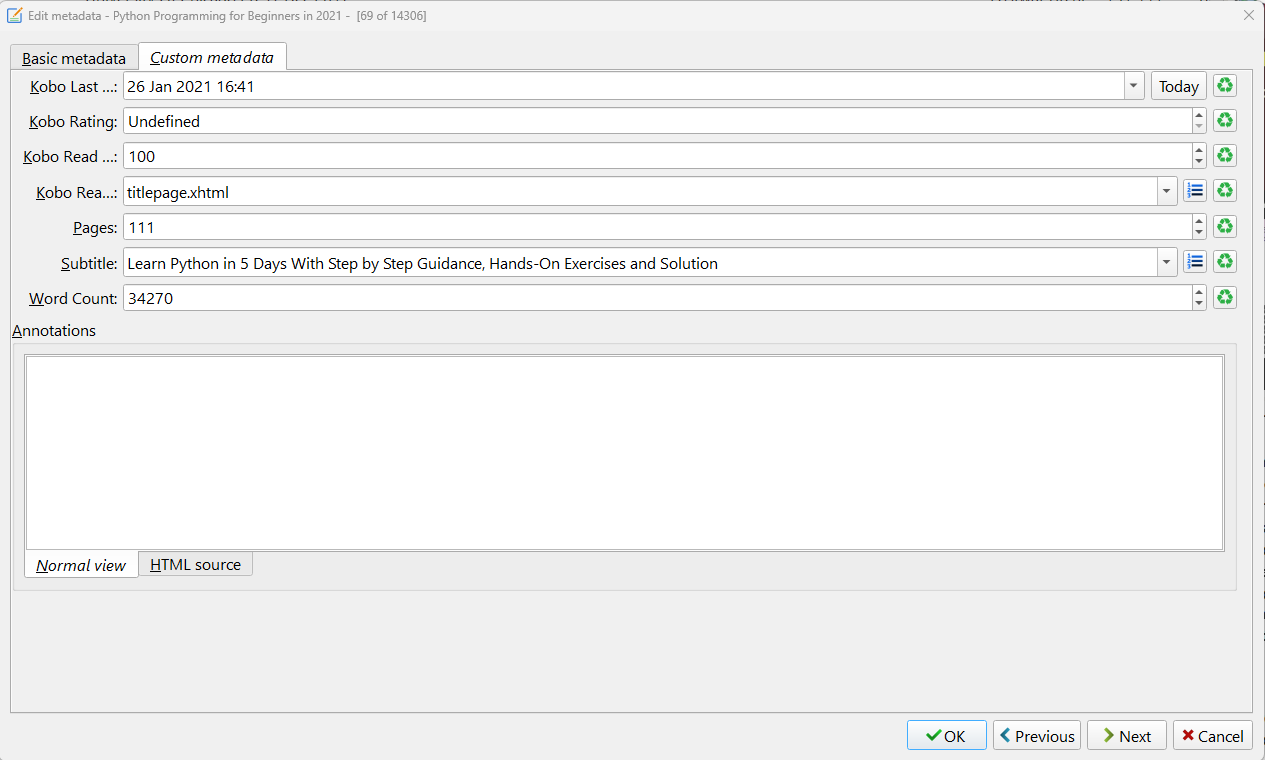The image size is (1265, 760).
Task: Click the recycle icon beside Kobo Last date
Action: click(x=1224, y=86)
